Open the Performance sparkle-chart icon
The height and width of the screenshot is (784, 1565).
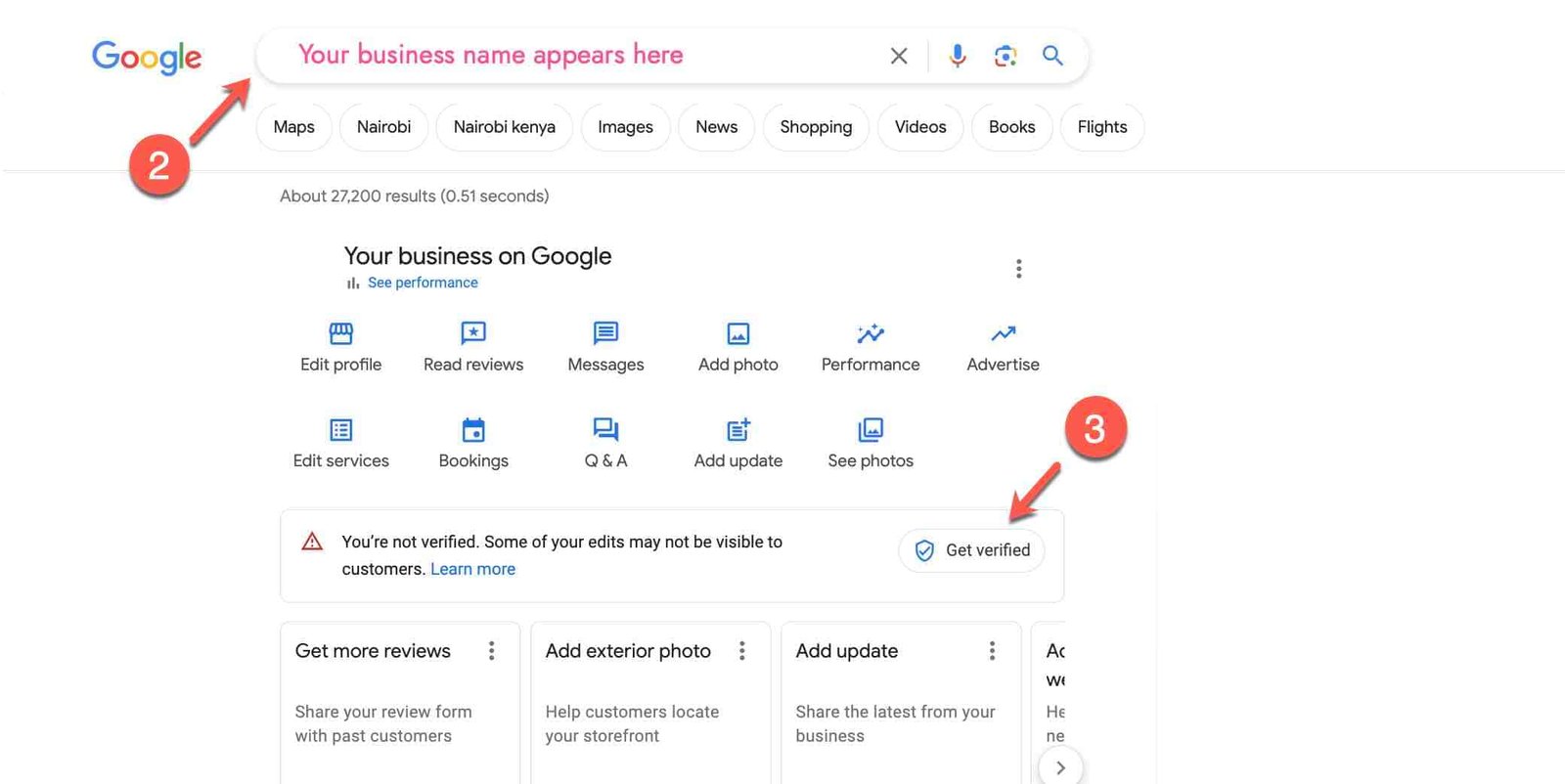coord(871,333)
